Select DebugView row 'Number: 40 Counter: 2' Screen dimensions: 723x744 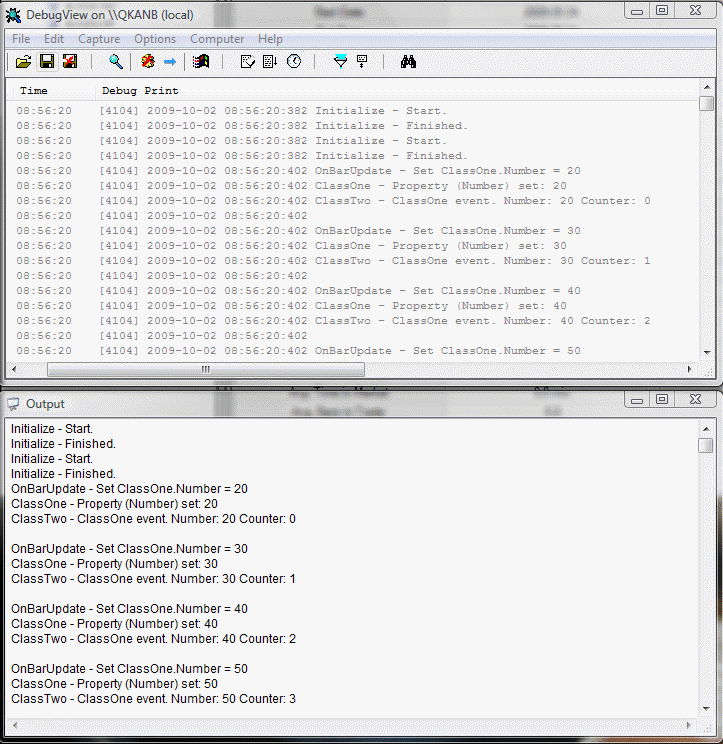pyautogui.click(x=353, y=321)
